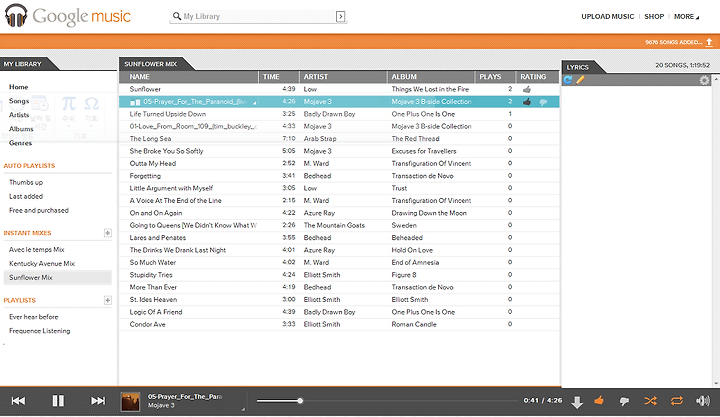Open Frequence Listening playlist
The height and width of the screenshot is (417, 720).
(x=39, y=331)
